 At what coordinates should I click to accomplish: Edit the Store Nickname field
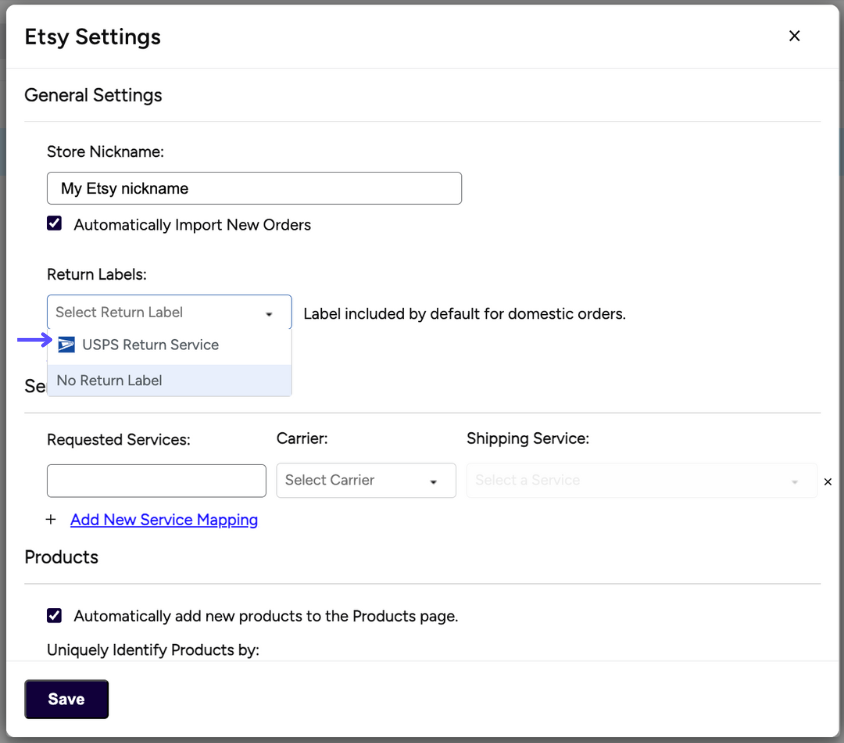pos(254,188)
